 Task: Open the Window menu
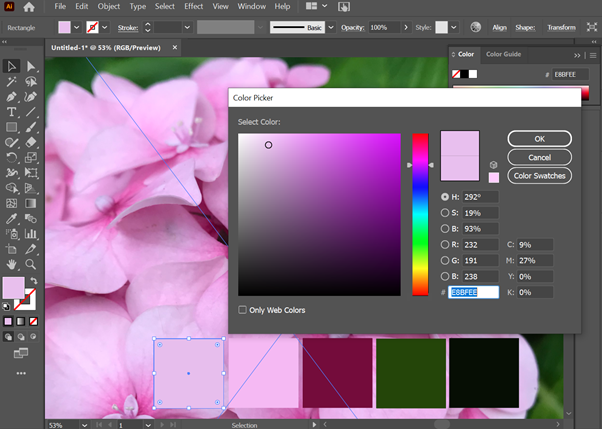(251, 7)
